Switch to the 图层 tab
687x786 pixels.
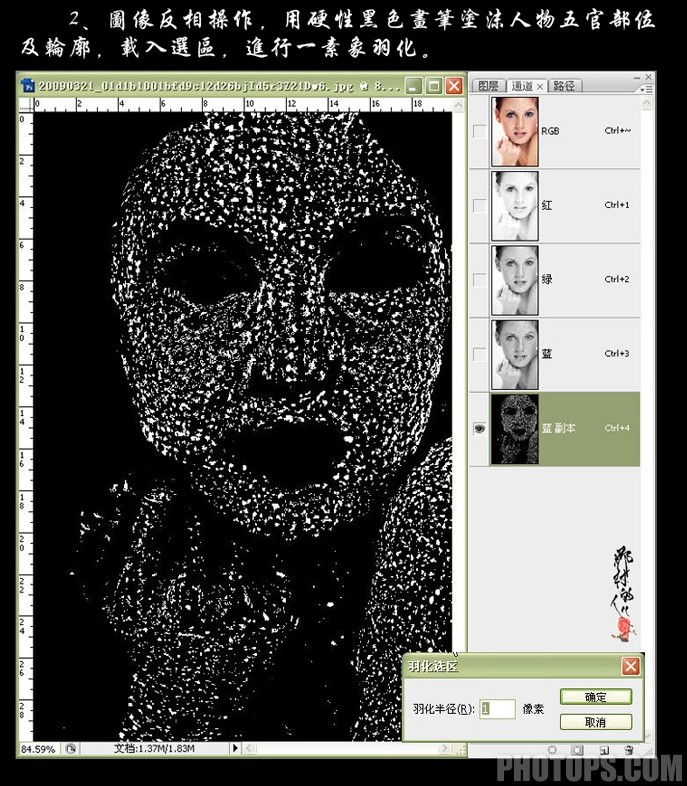coord(488,86)
